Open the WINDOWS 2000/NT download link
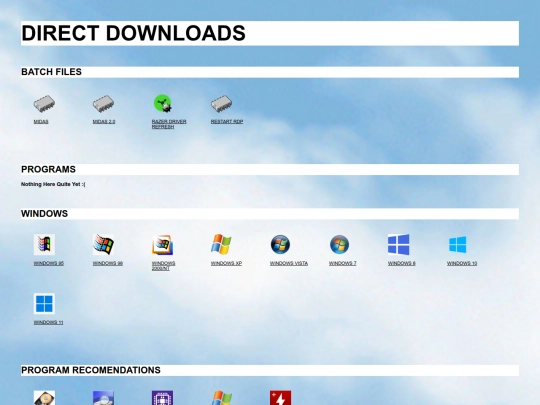 pos(163,266)
